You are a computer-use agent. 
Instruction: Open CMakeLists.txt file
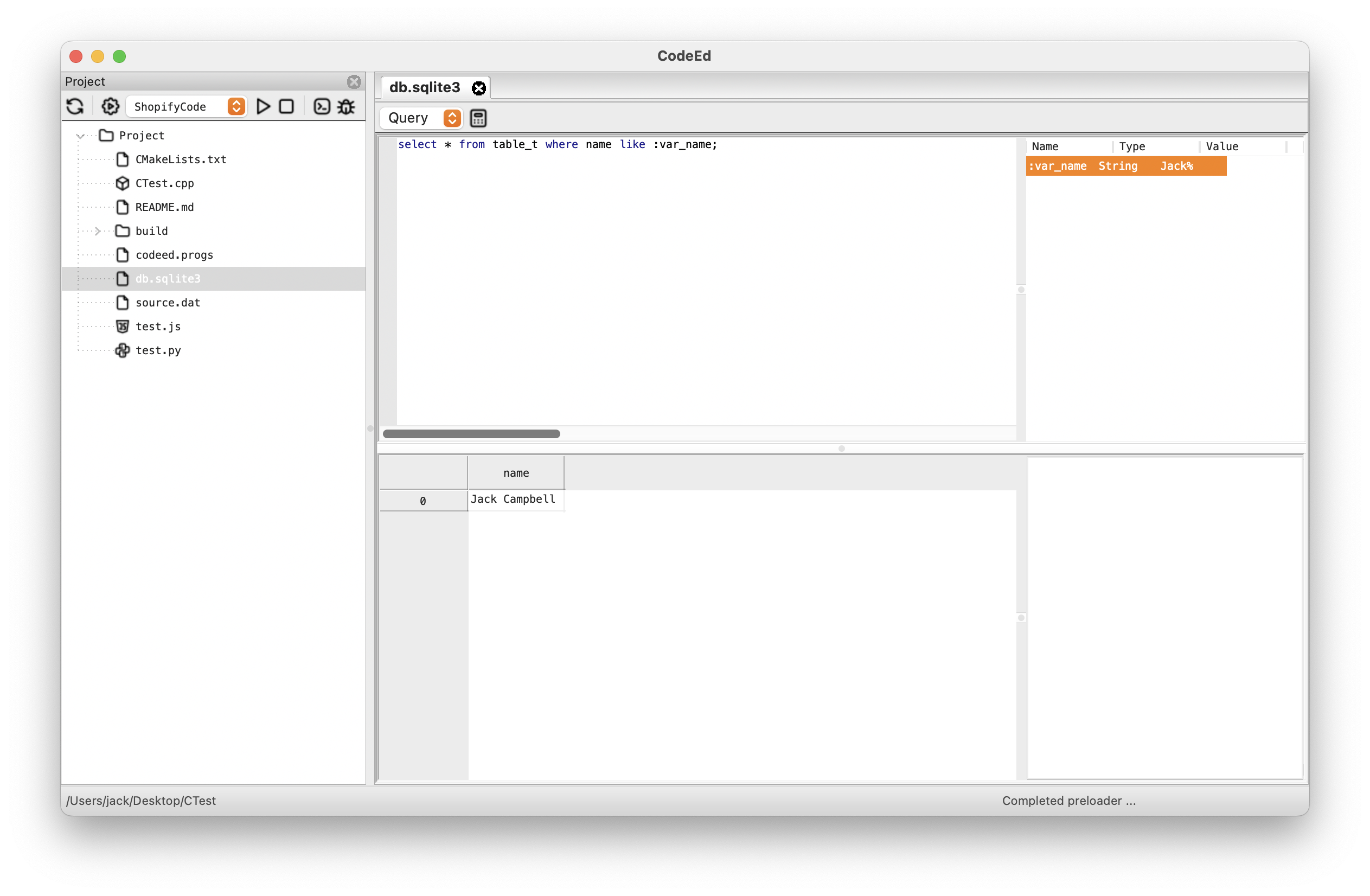[181, 159]
